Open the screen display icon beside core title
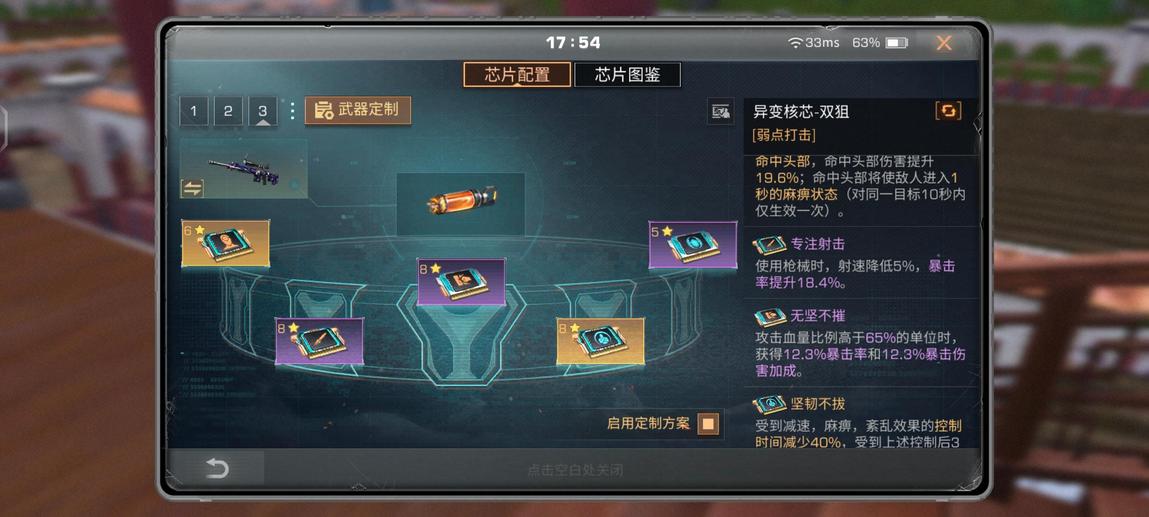Image resolution: width=1149 pixels, height=517 pixels. [x=721, y=111]
